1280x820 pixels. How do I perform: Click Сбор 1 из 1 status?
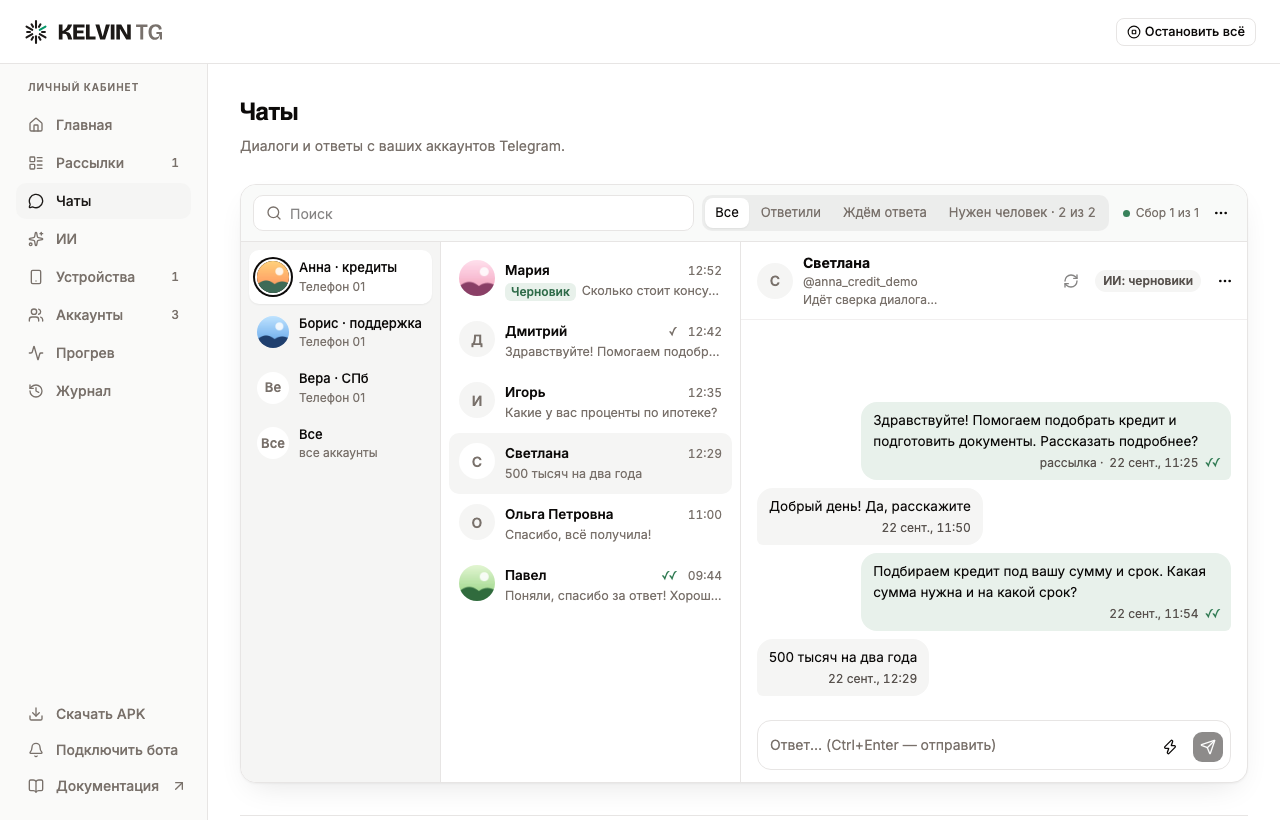point(1161,213)
